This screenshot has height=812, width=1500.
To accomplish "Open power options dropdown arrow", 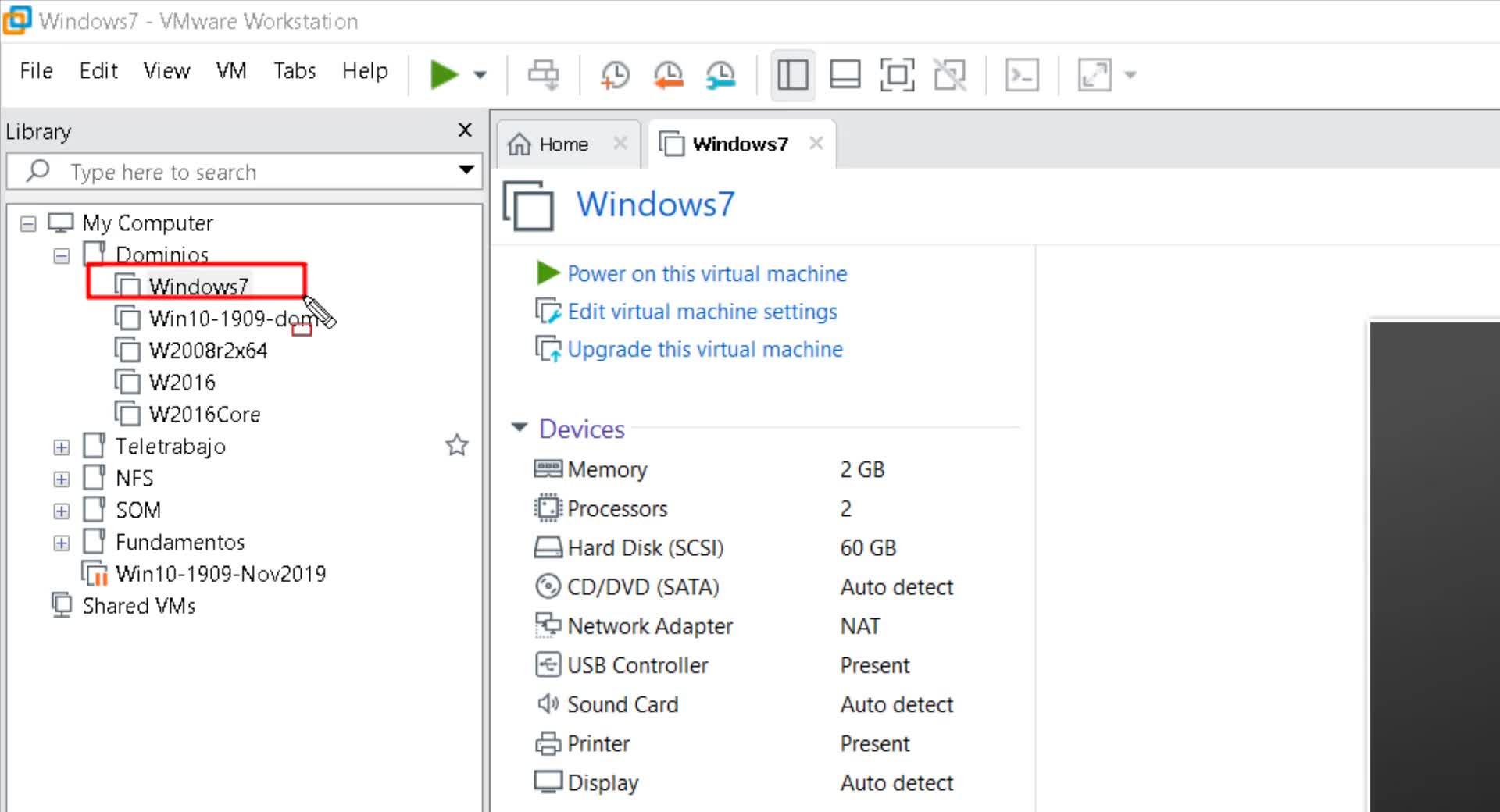I will pyautogui.click(x=480, y=75).
